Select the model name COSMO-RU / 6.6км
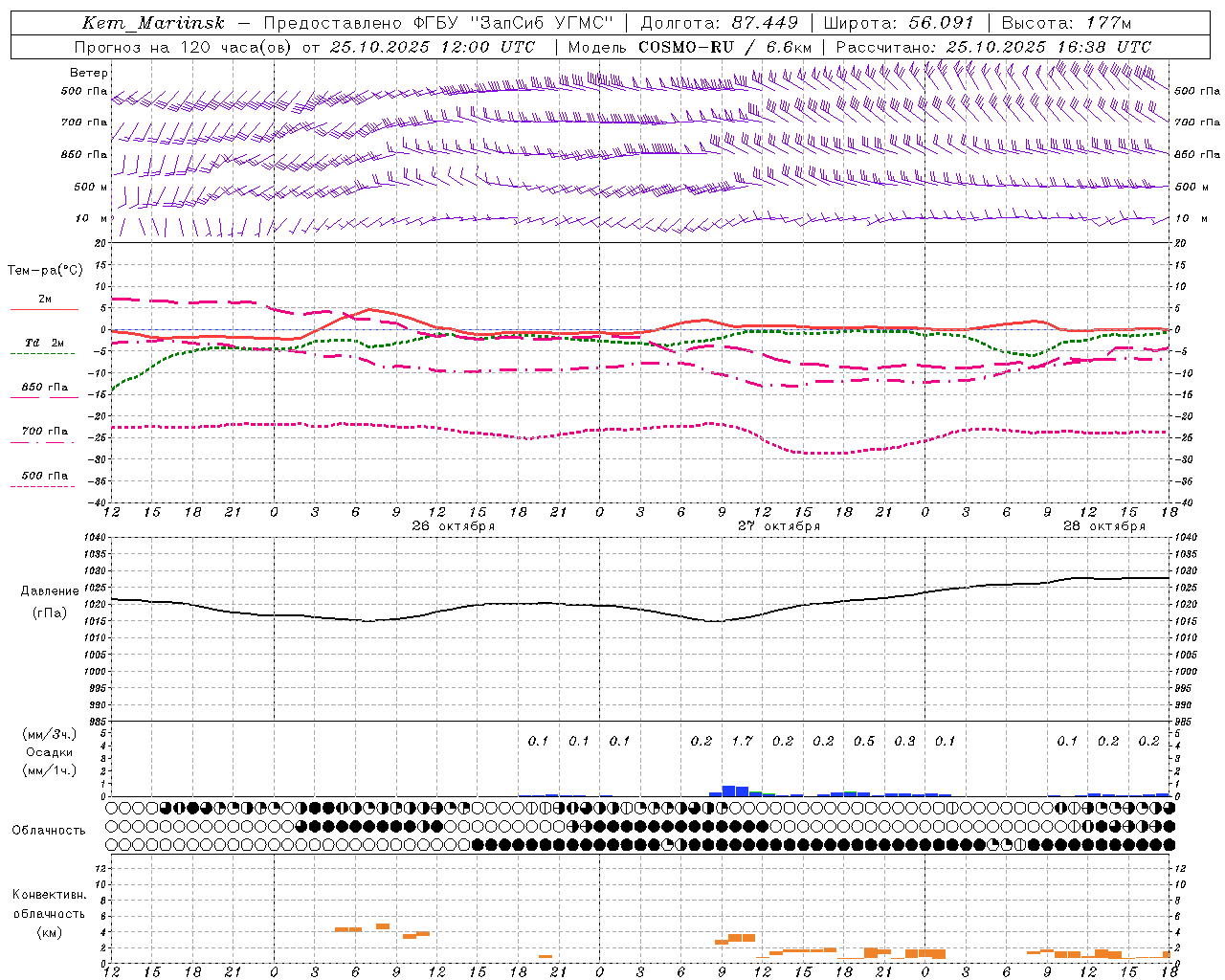The height and width of the screenshot is (980, 1225). pos(725,47)
